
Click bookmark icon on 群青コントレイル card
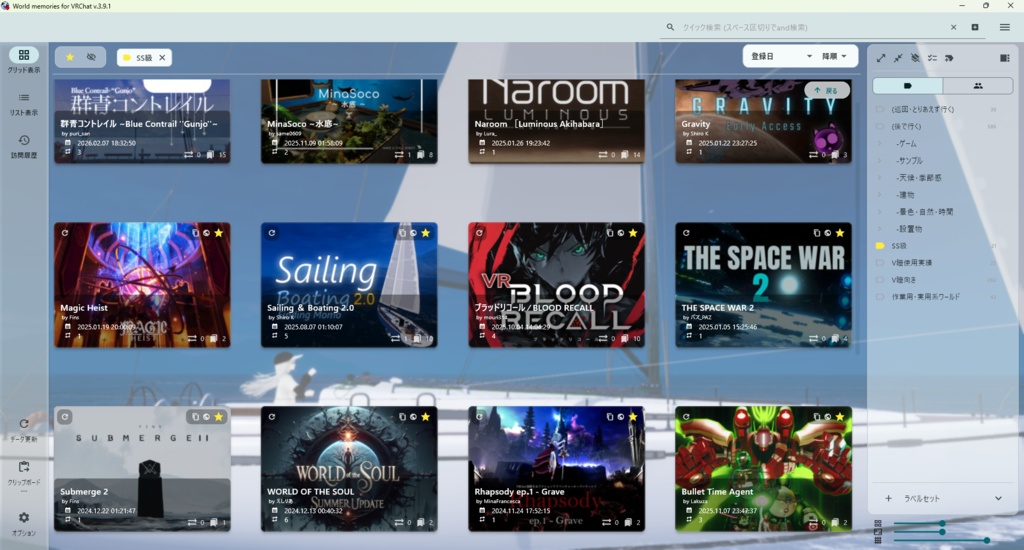point(210,155)
